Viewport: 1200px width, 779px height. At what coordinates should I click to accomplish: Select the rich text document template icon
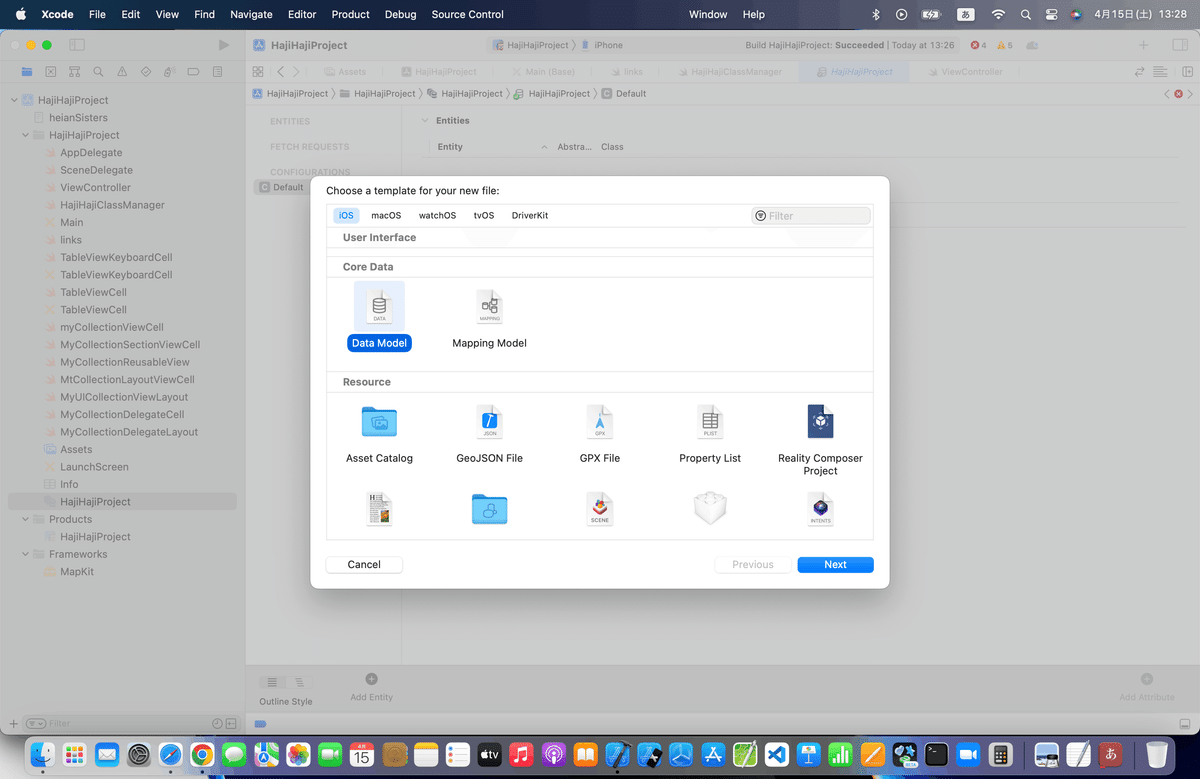click(x=379, y=509)
